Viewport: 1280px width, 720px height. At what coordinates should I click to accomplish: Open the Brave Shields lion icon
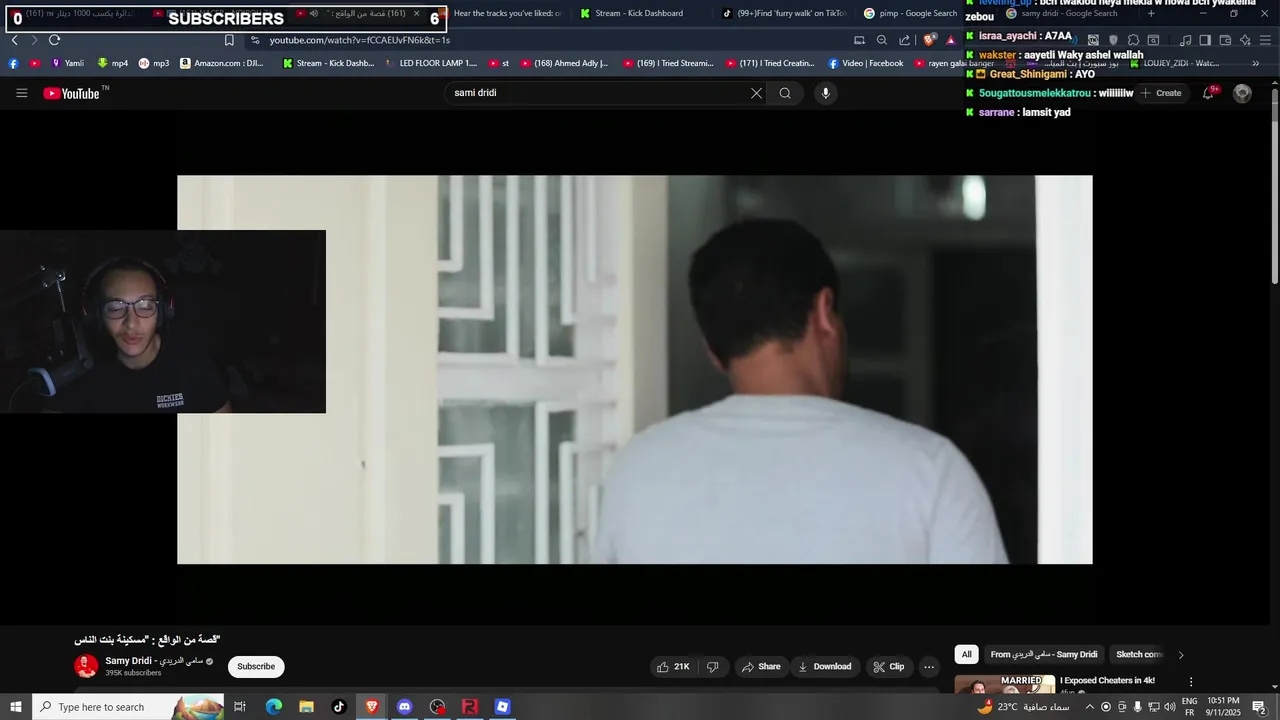pyautogui.click(x=929, y=40)
